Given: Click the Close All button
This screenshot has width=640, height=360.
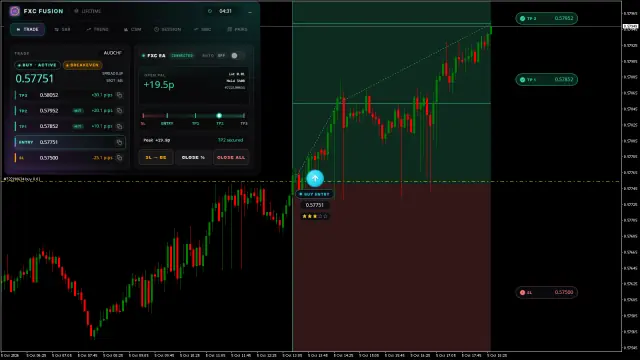Looking at the screenshot, I should (231, 158).
